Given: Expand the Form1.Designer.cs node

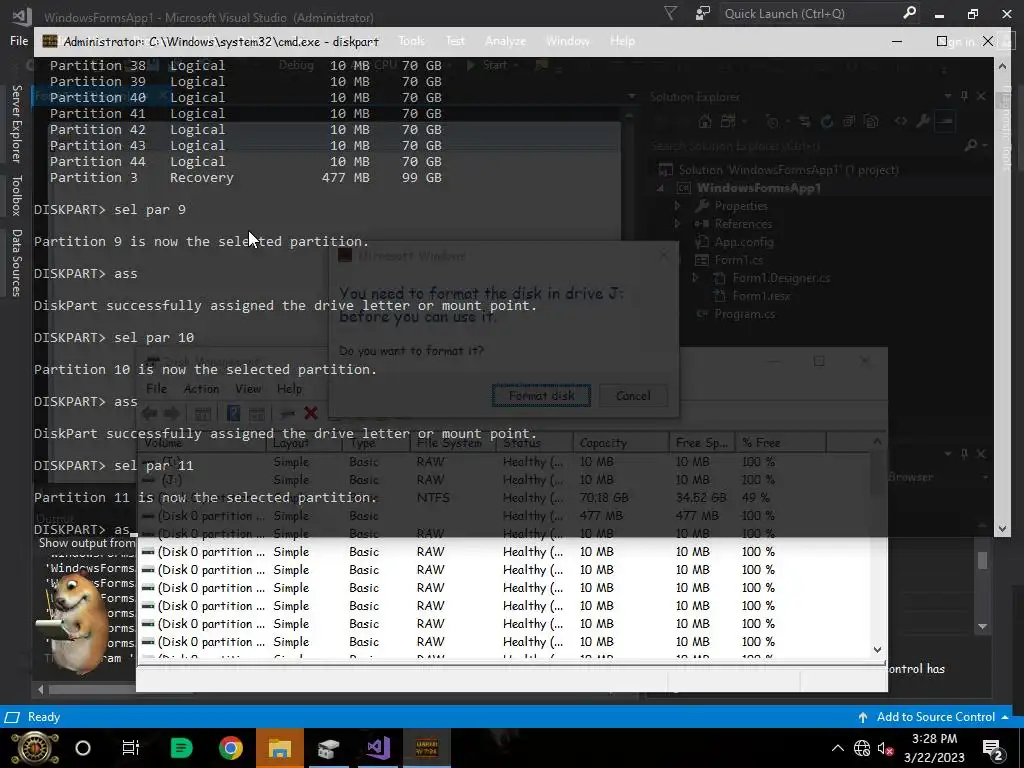Looking at the screenshot, I should coord(696,278).
